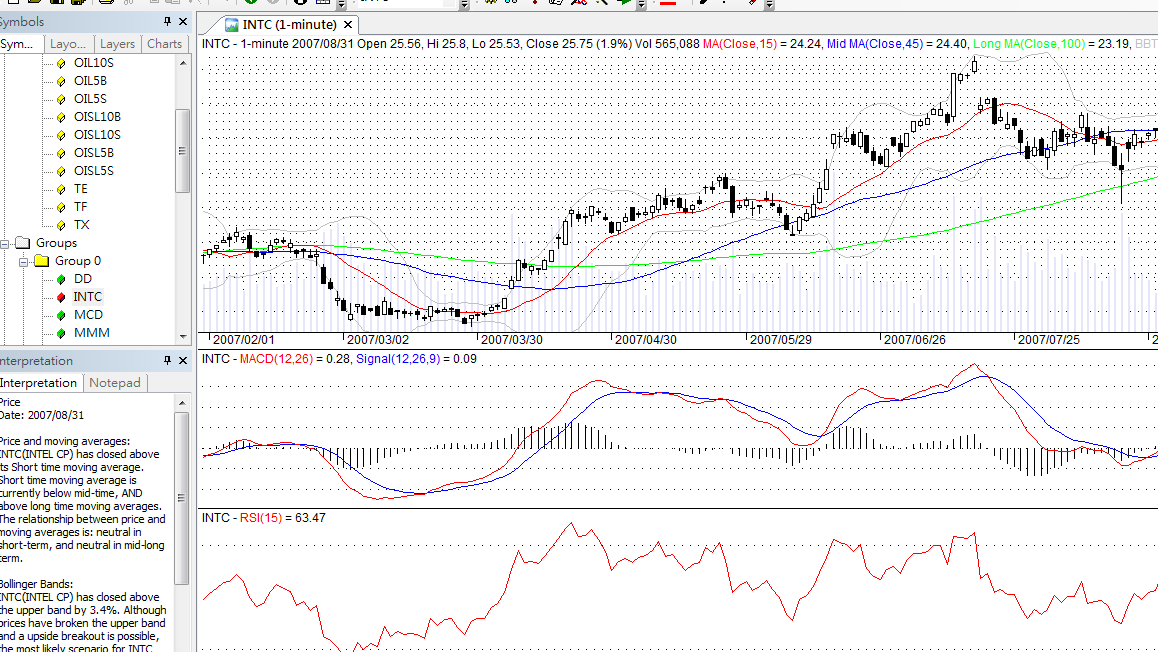This screenshot has width=1158, height=652.
Task: Click the 2007/03/30 date axis label
Action: click(512, 340)
